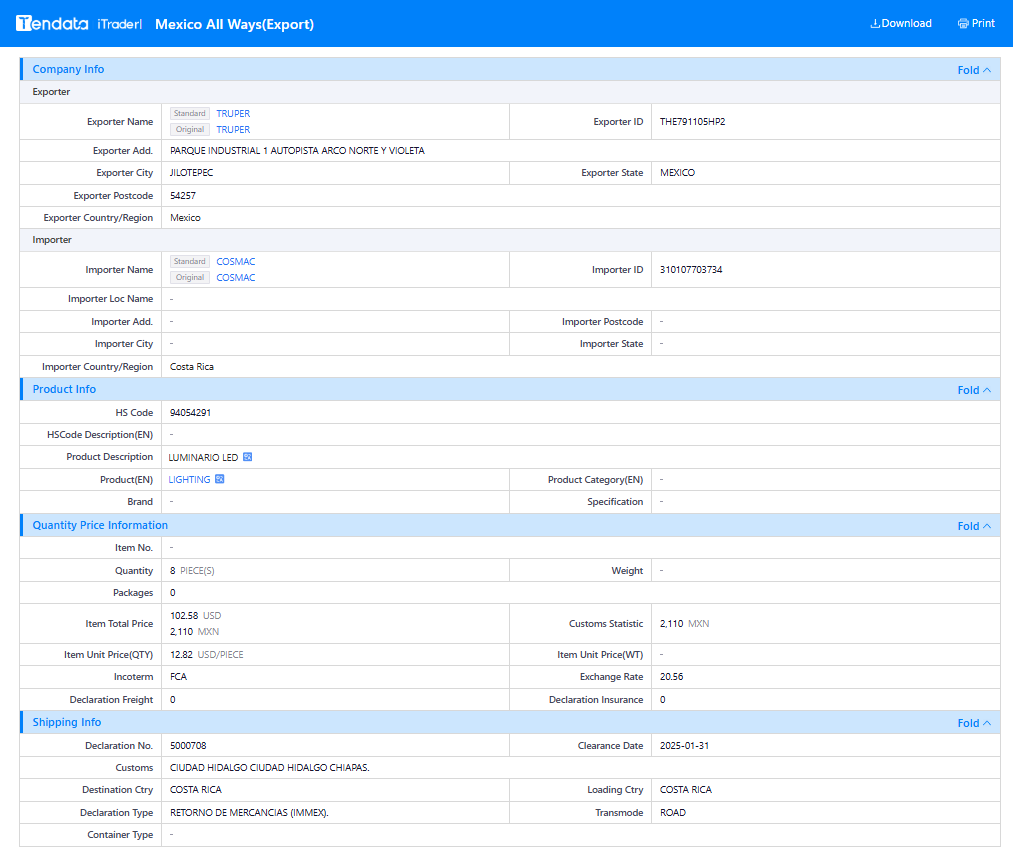
Task: Click exporter postcode 54257
Action: coord(183,196)
